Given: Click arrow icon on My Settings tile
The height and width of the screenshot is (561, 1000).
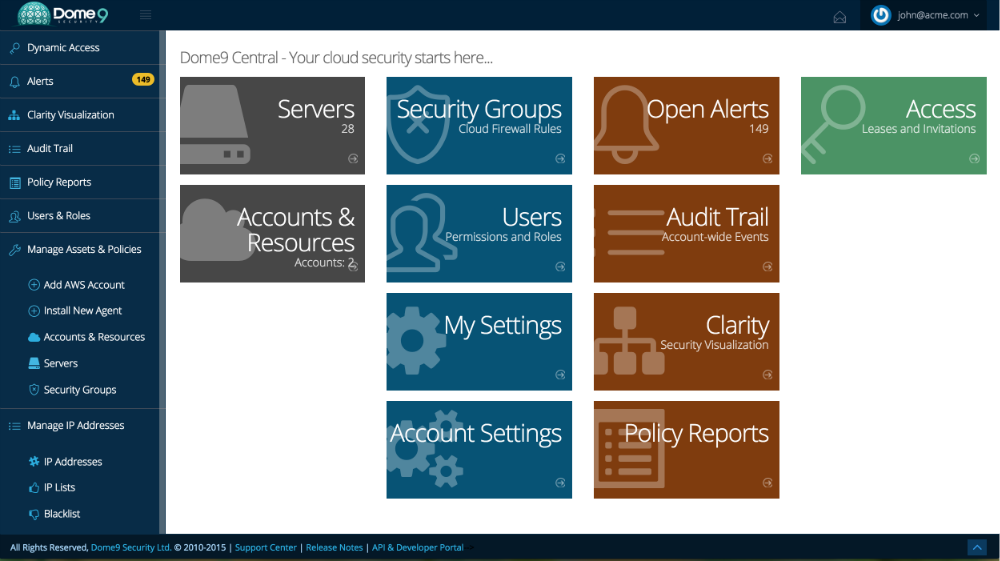Looking at the screenshot, I should point(560,375).
